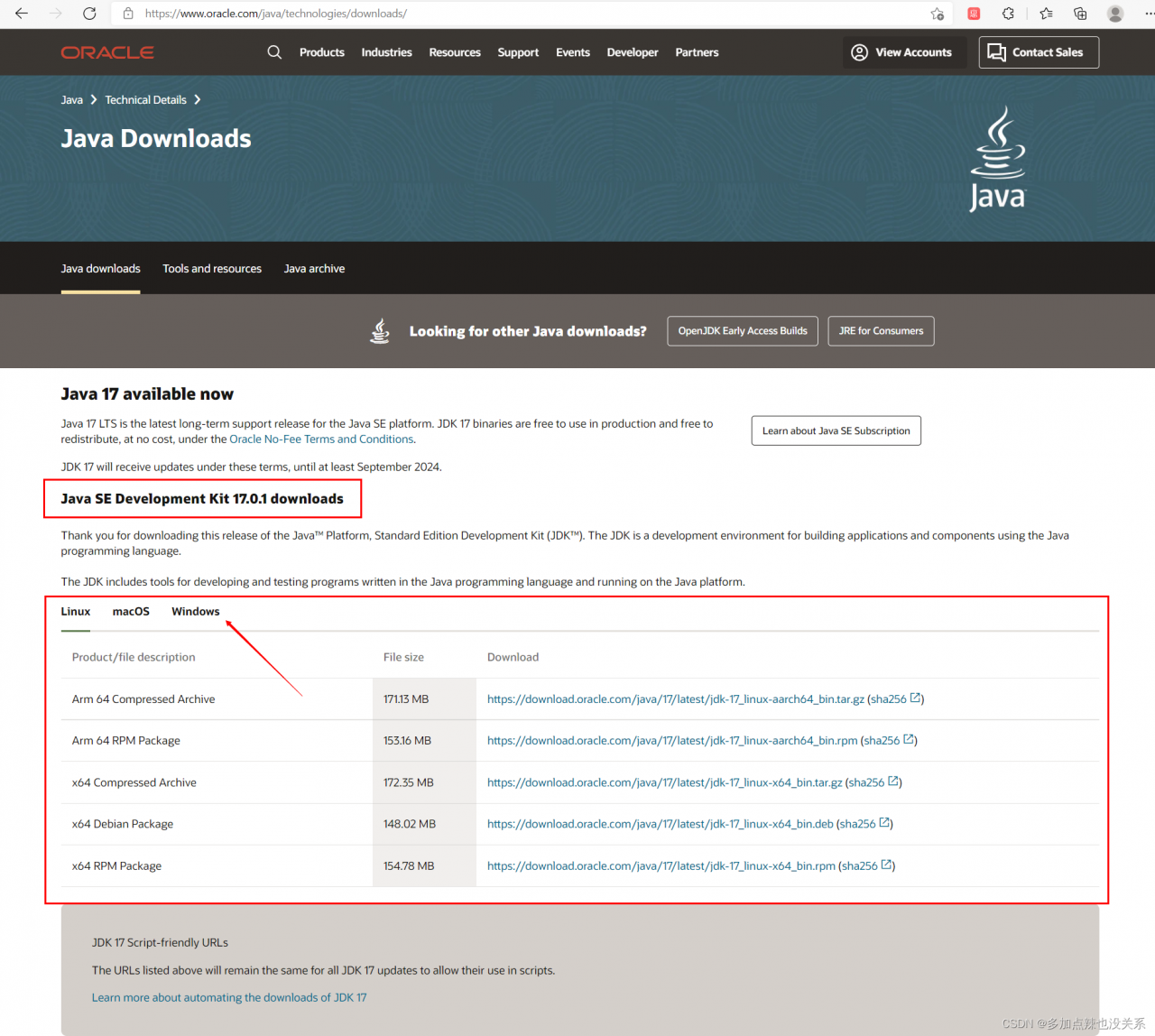
Task: Click the browser forward arrow
Action: click(56, 14)
